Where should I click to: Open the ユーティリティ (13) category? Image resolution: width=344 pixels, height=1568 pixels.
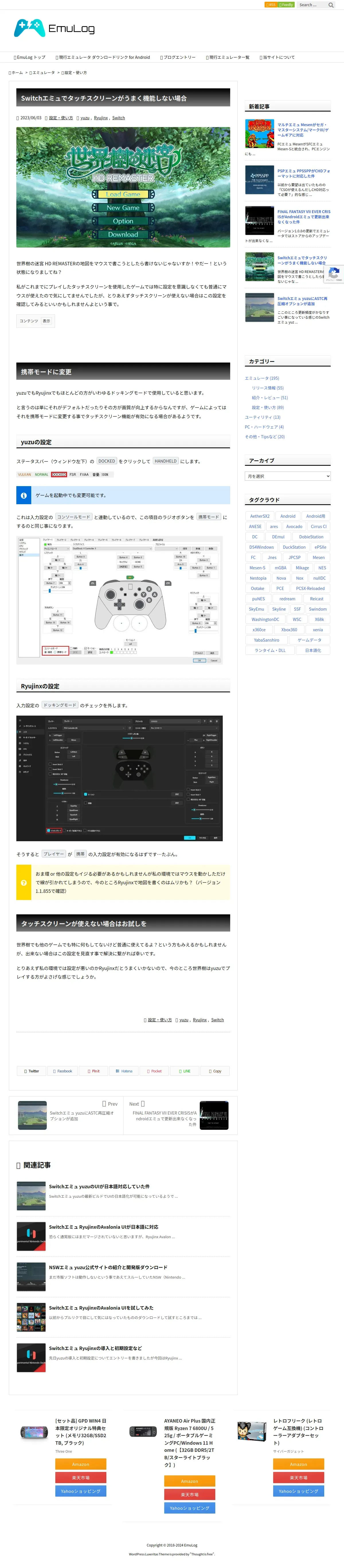point(262,417)
